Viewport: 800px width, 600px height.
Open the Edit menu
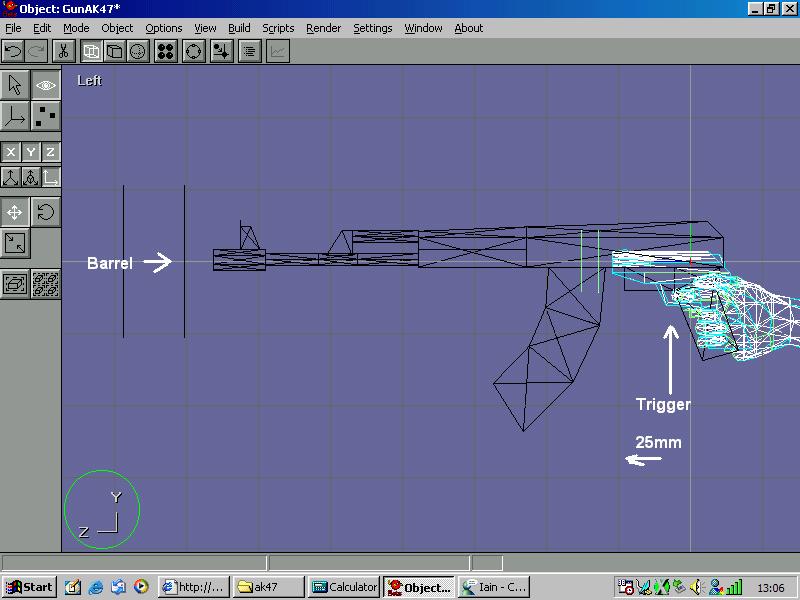[x=42, y=28]
